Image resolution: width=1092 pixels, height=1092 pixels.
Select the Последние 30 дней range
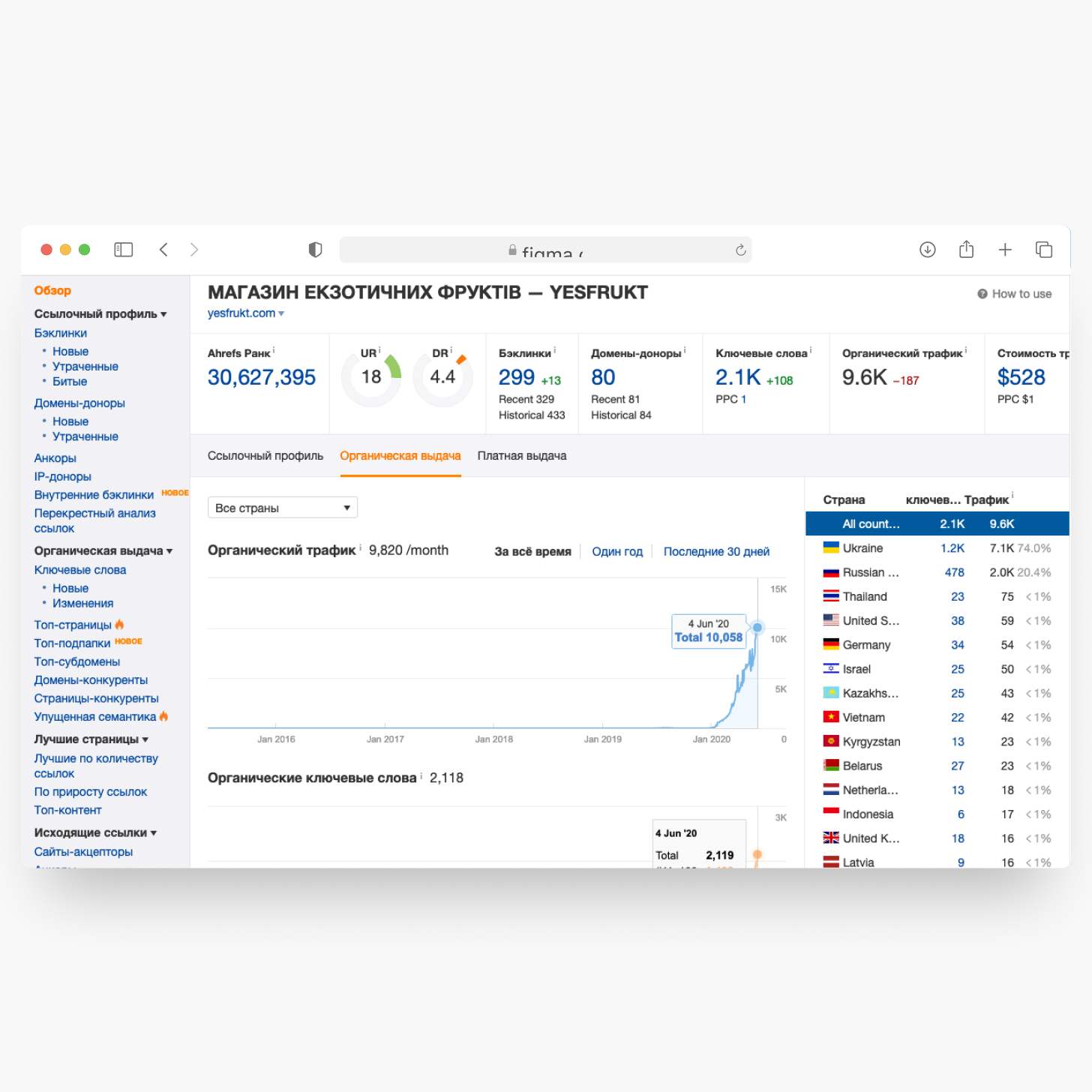(715, 551)
